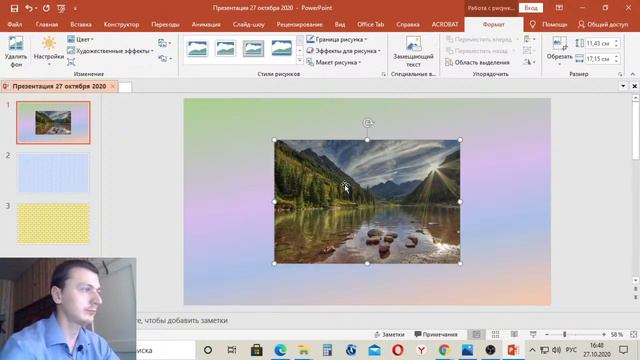640x360 pixels.
Task: Switch to Normal view icon in status bar
Action: click(476, 334)
